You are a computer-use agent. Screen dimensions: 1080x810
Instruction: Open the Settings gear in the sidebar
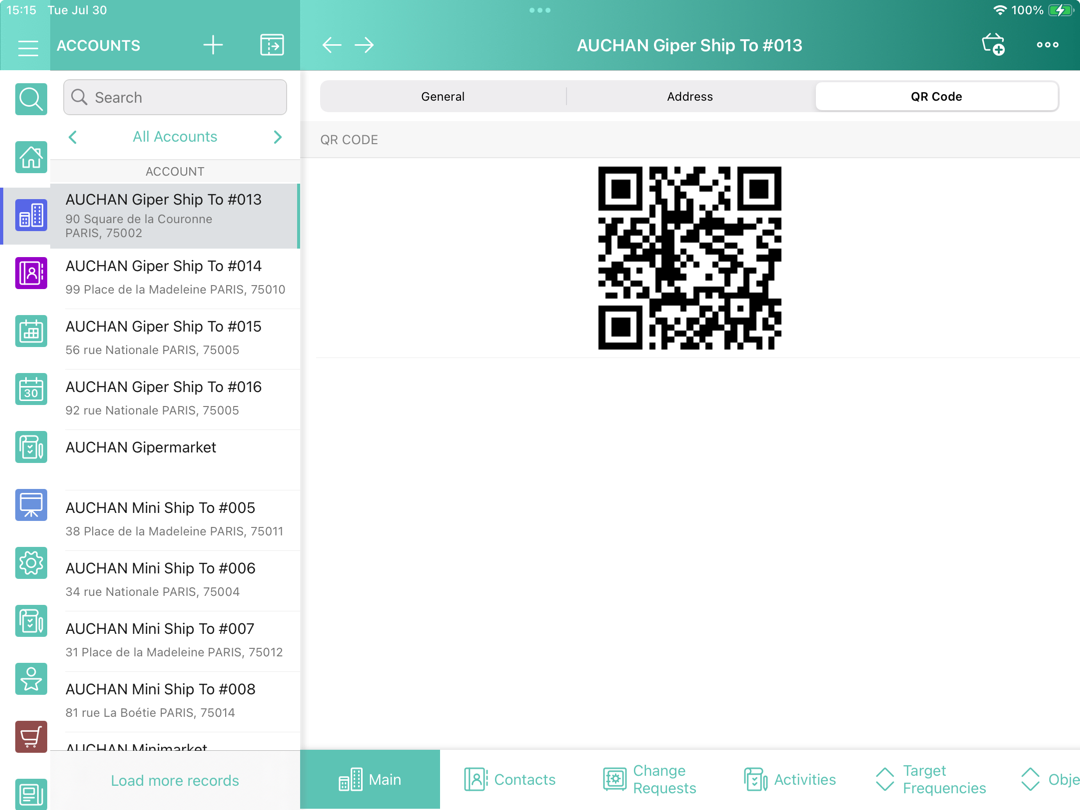pyautogui.click(x=30, y=563)
